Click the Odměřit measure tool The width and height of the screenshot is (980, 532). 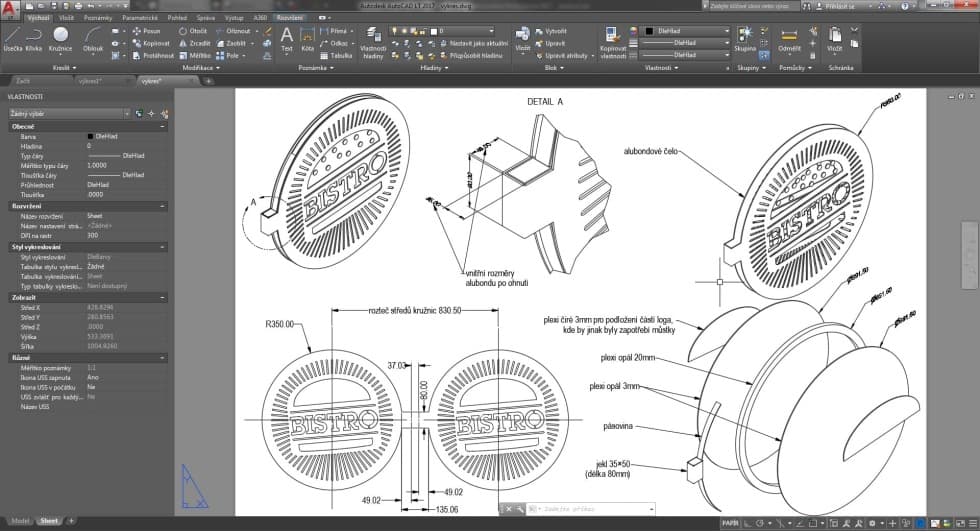789,39
